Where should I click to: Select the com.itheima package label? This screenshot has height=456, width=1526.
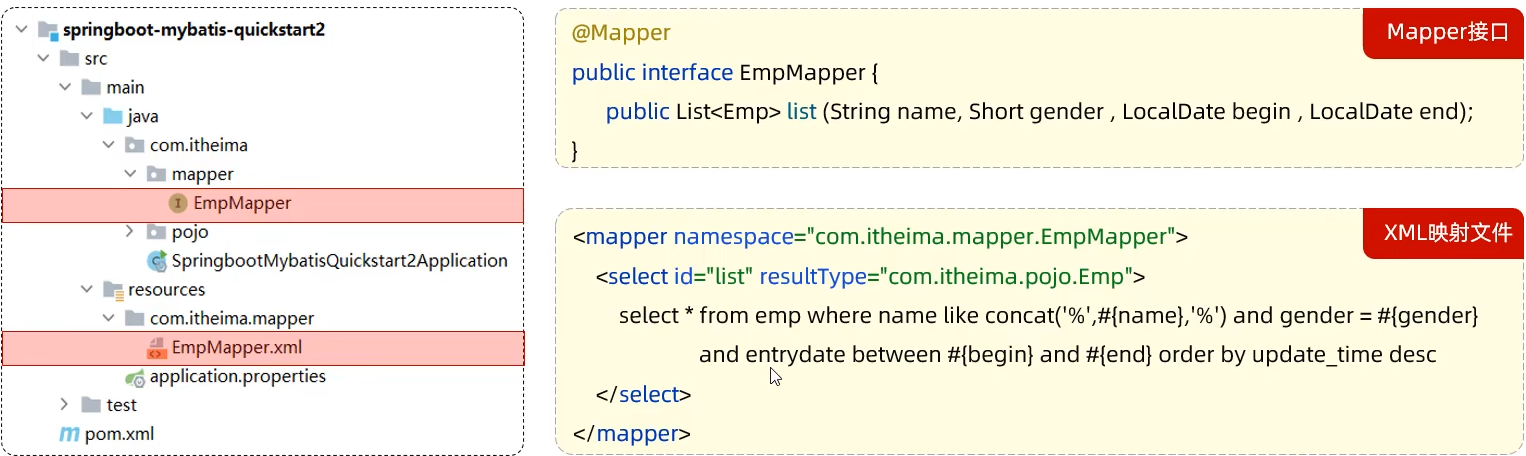pyautogui.click(x=199, y=146)
